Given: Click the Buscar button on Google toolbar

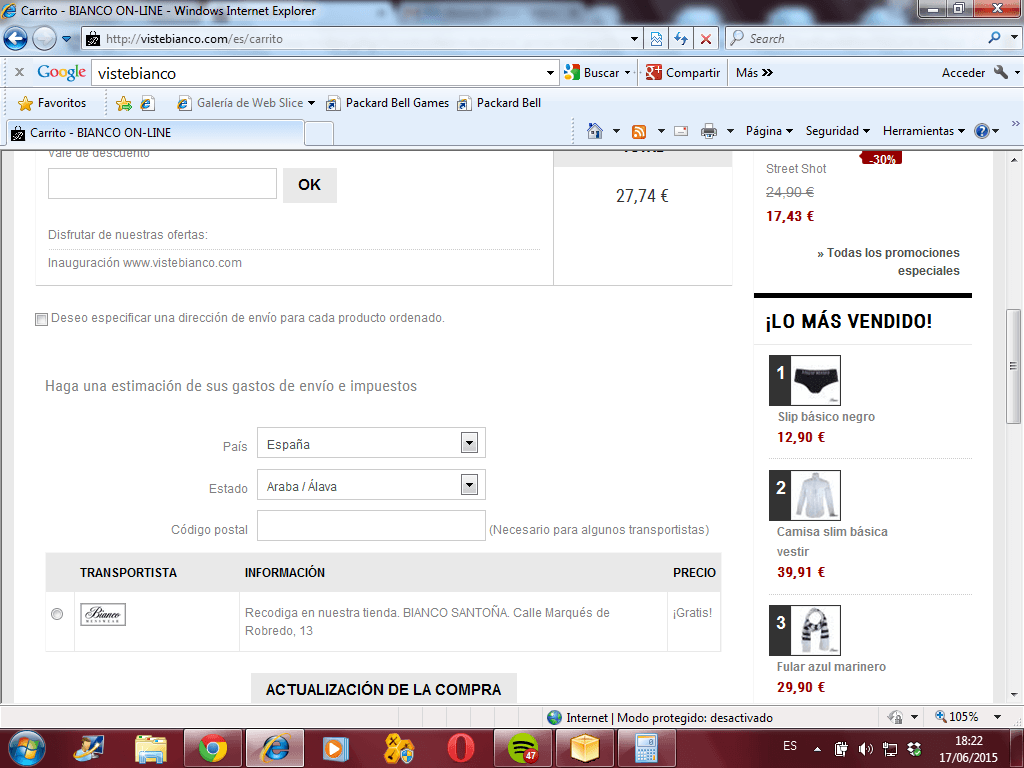Looking at the screenshot, I should 592,72.
